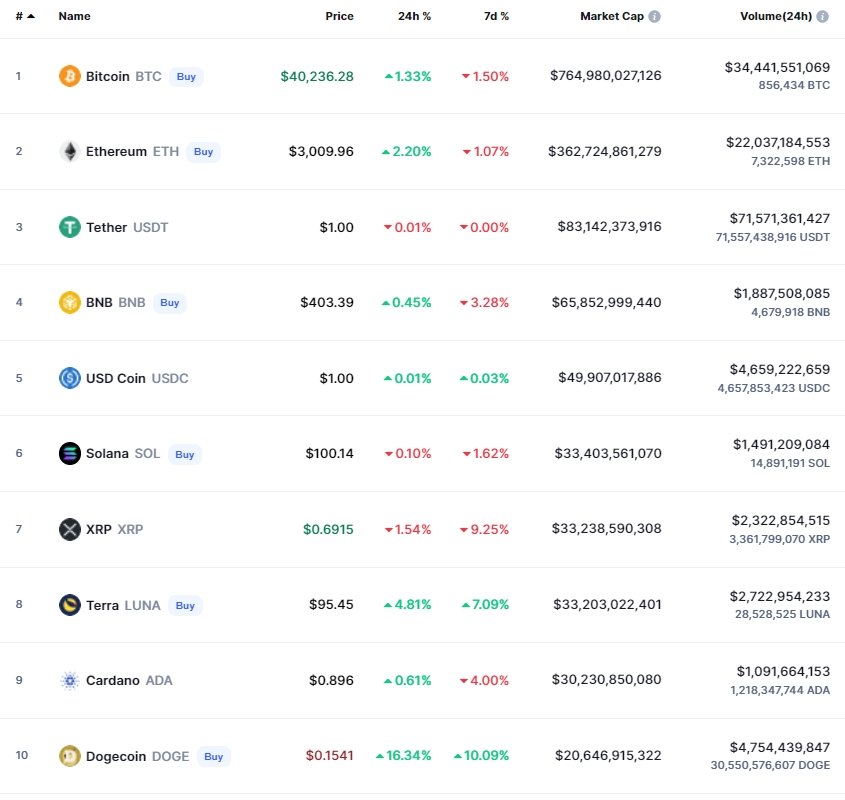
Task: Open the Volume(24h) info icon
Action: (x=822, y=17)
